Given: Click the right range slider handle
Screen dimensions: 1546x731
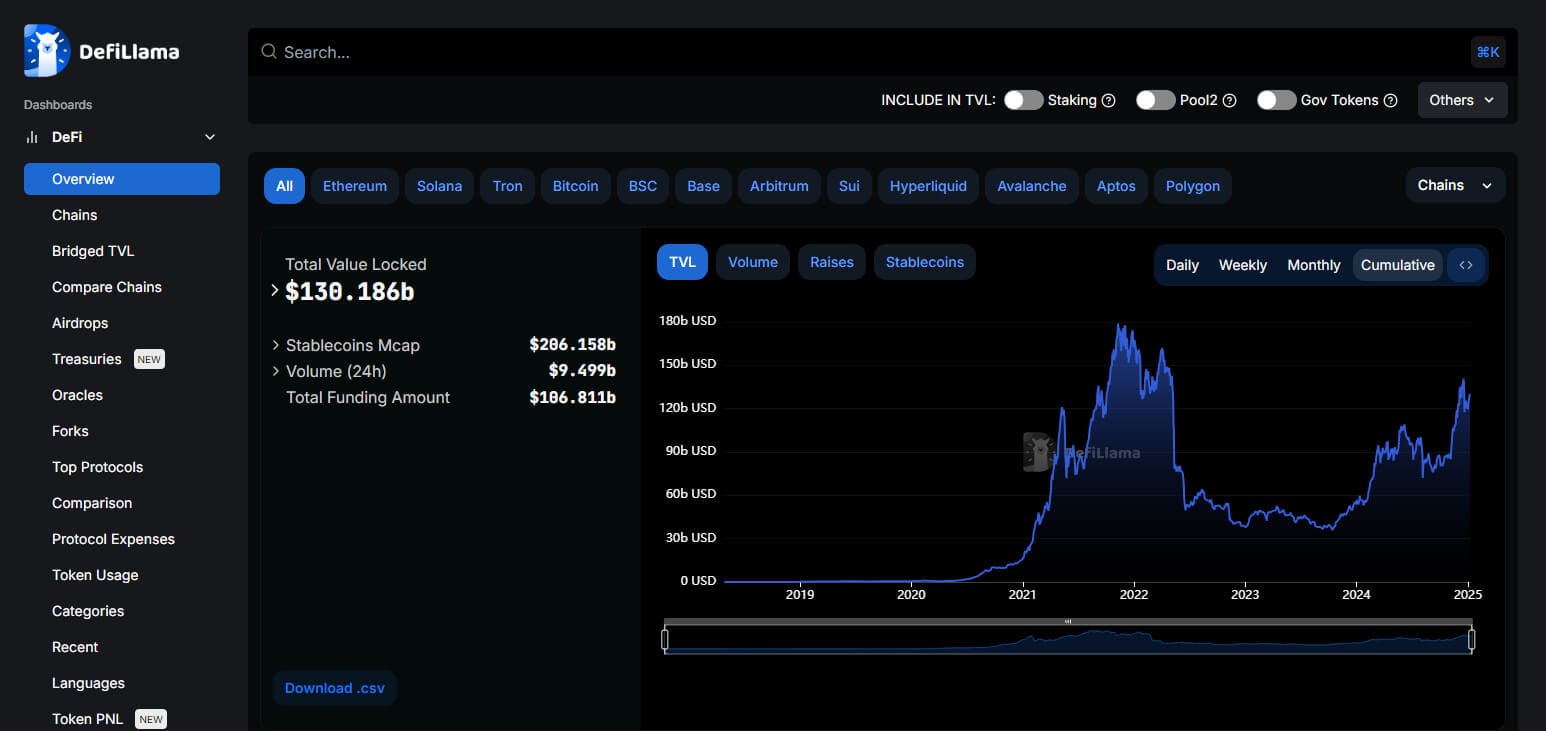Looking at the screenshot, I should [x=1471, y=639].
